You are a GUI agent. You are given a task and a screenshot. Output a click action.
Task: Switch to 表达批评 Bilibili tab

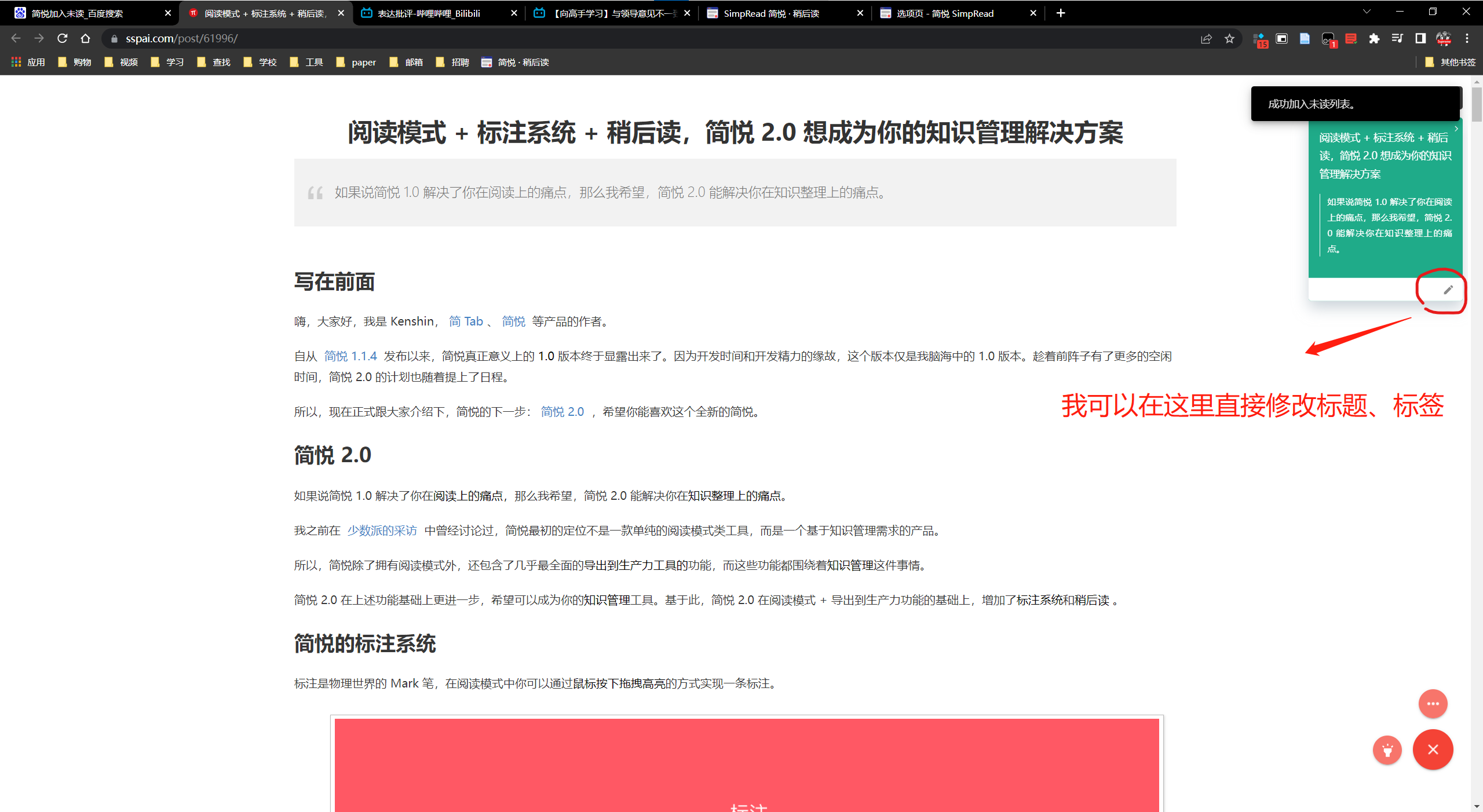coord(437,13)
